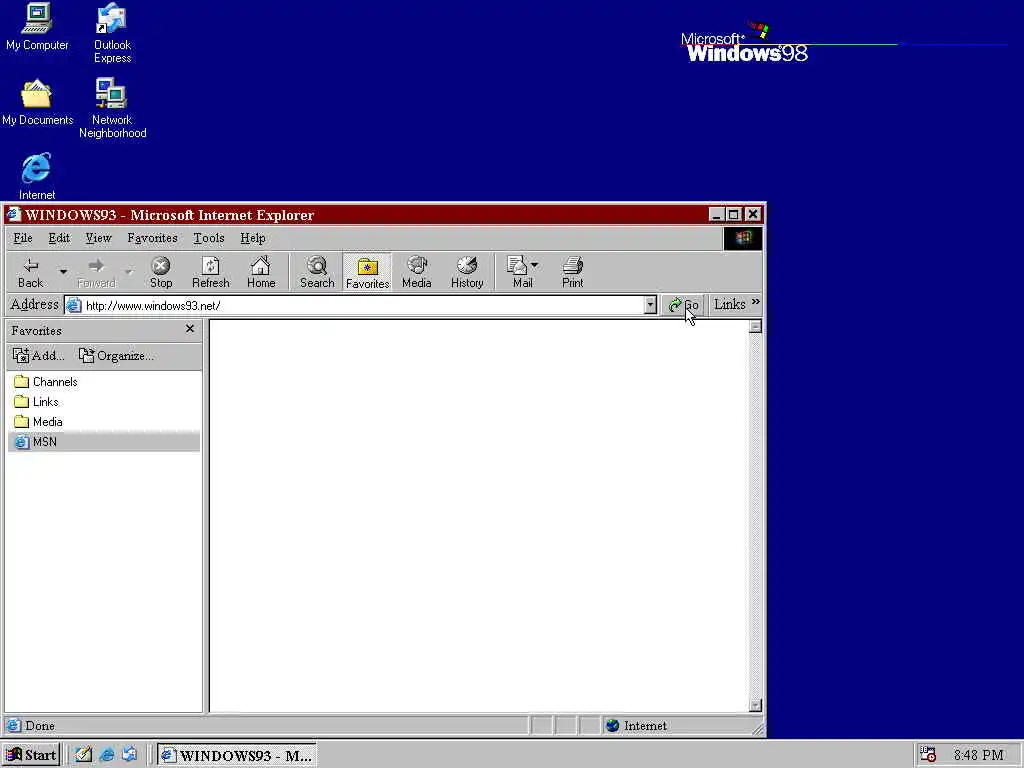Select the WINDOWS93 taskbar button
Image resolution: width=1024 pixels, height=768 pixels.
(x=237, y=755)
